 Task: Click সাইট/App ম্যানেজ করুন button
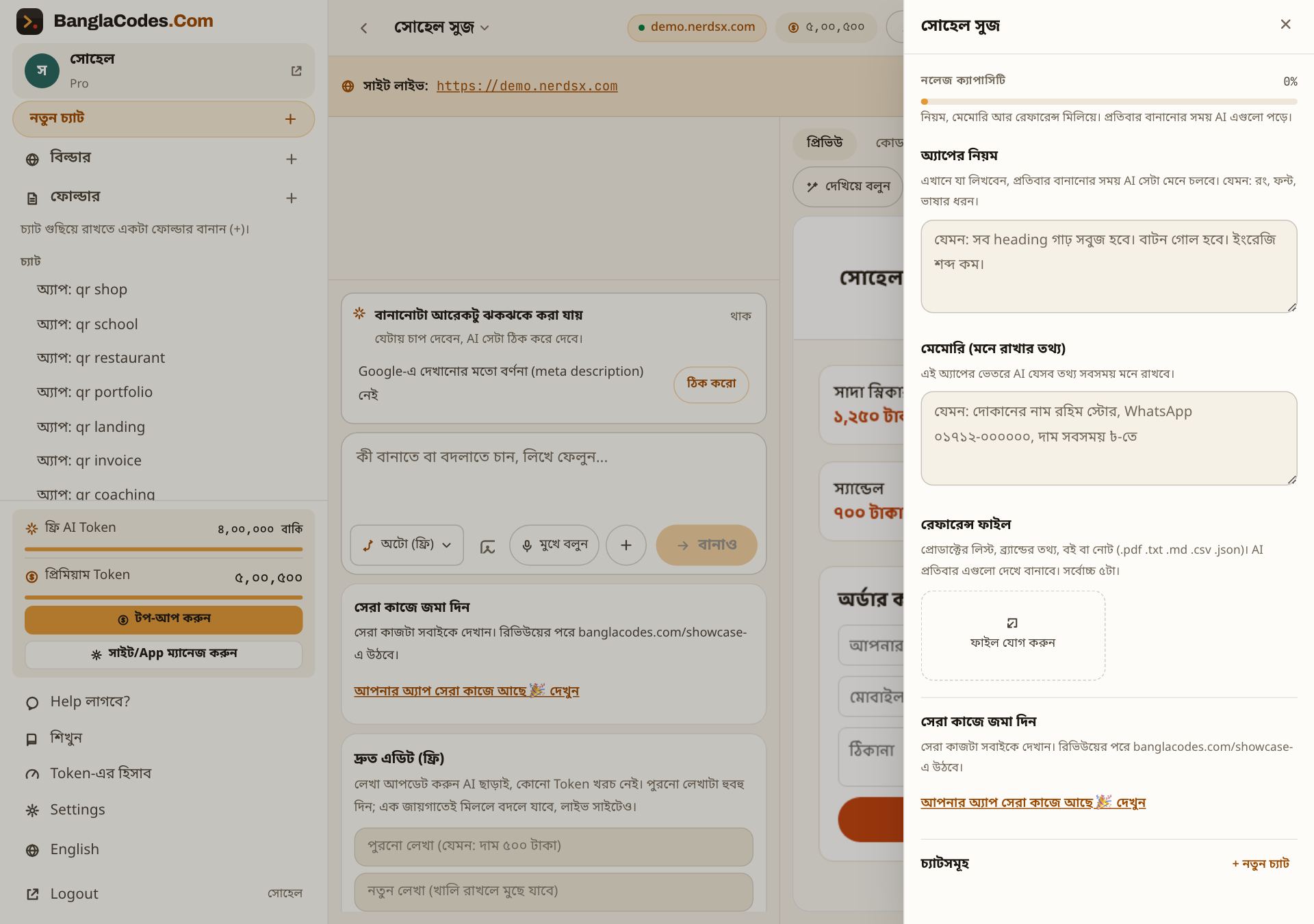[x=164, y=654]
